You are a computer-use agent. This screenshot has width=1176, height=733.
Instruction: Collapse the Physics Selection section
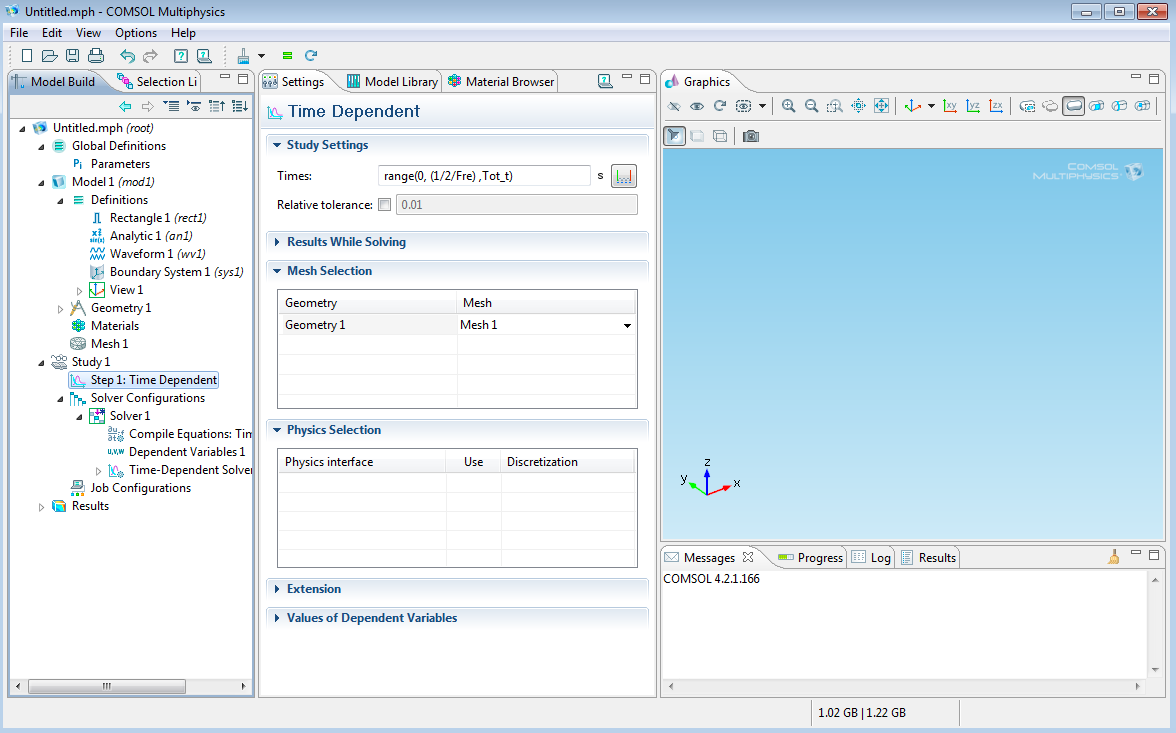click(278, 430)
